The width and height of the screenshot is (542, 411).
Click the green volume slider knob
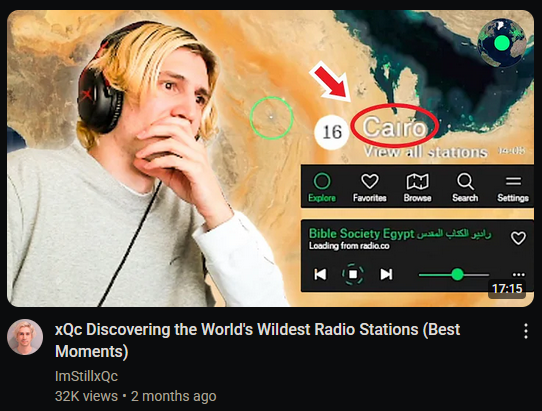(x=457, y=274)
